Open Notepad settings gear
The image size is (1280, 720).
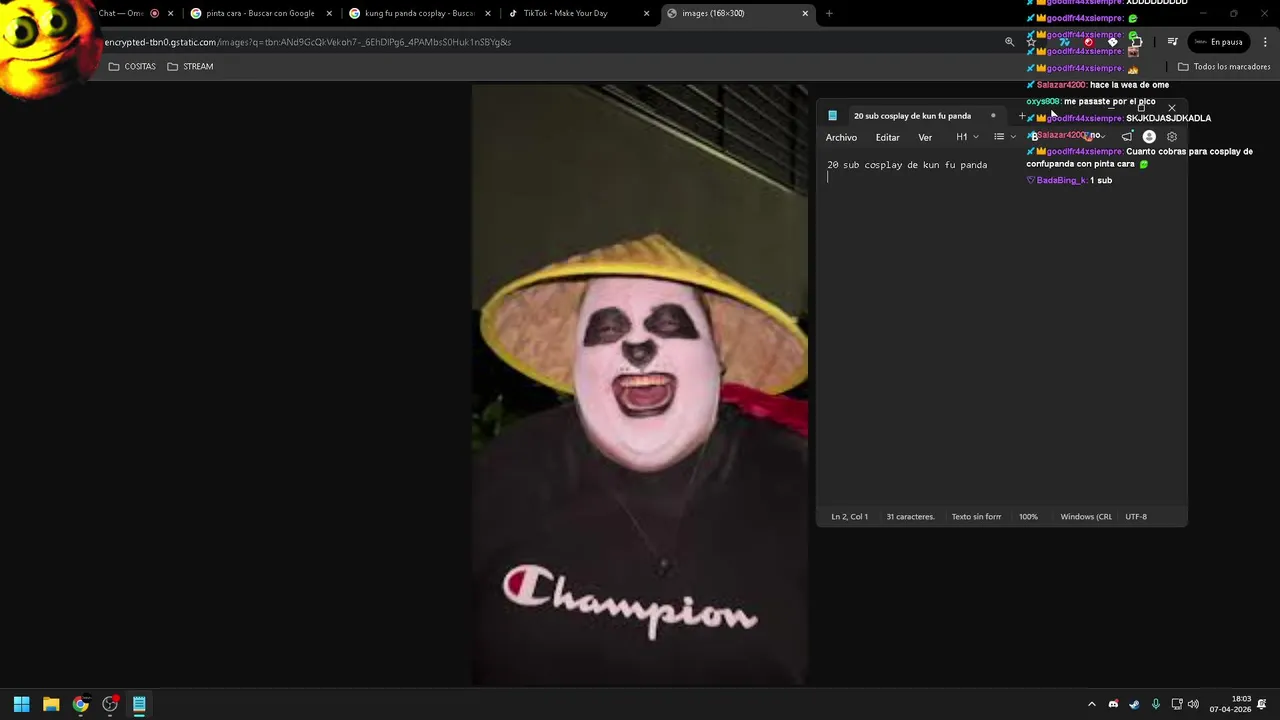click(x=1172, y=137)
